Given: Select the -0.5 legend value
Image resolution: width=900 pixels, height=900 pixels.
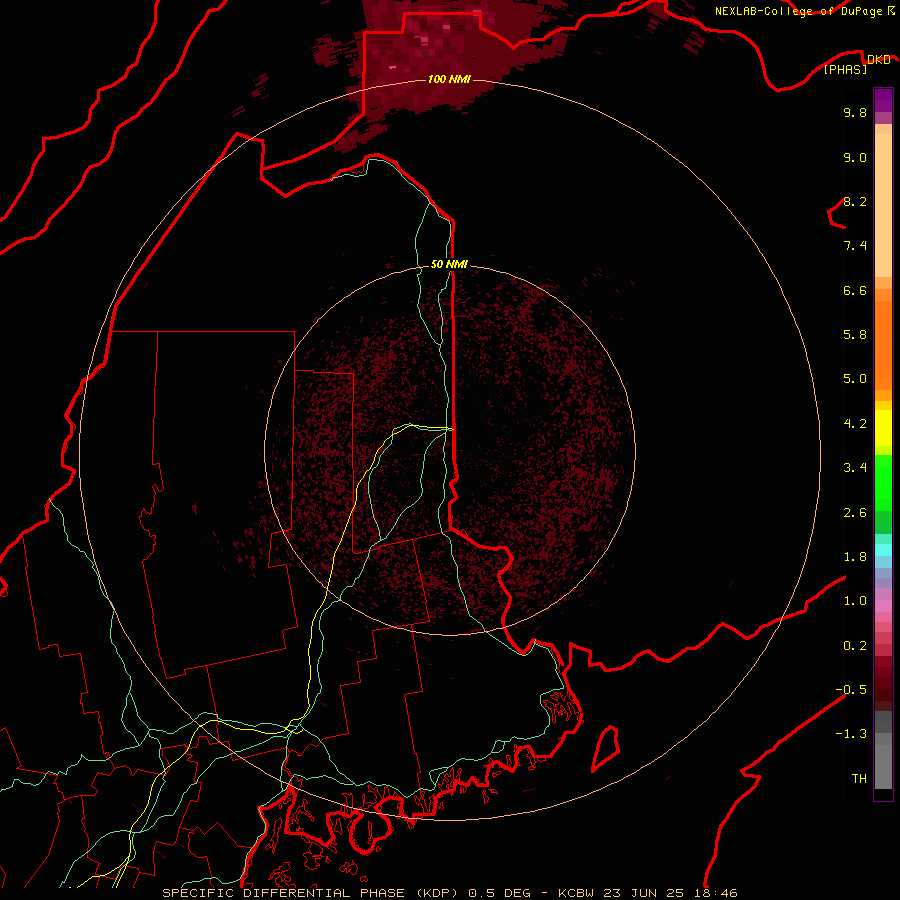Looking at the screenshot, I should coord(851,690).
